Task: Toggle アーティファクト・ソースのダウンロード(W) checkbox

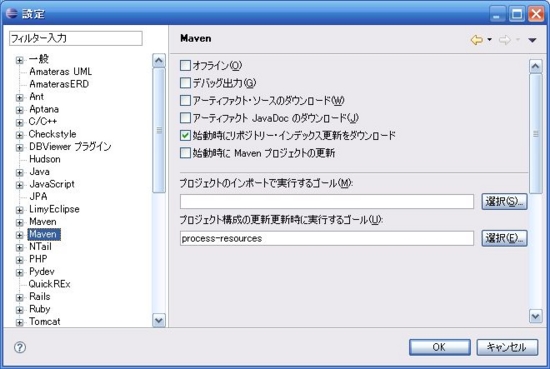Action: coord(185,100)
